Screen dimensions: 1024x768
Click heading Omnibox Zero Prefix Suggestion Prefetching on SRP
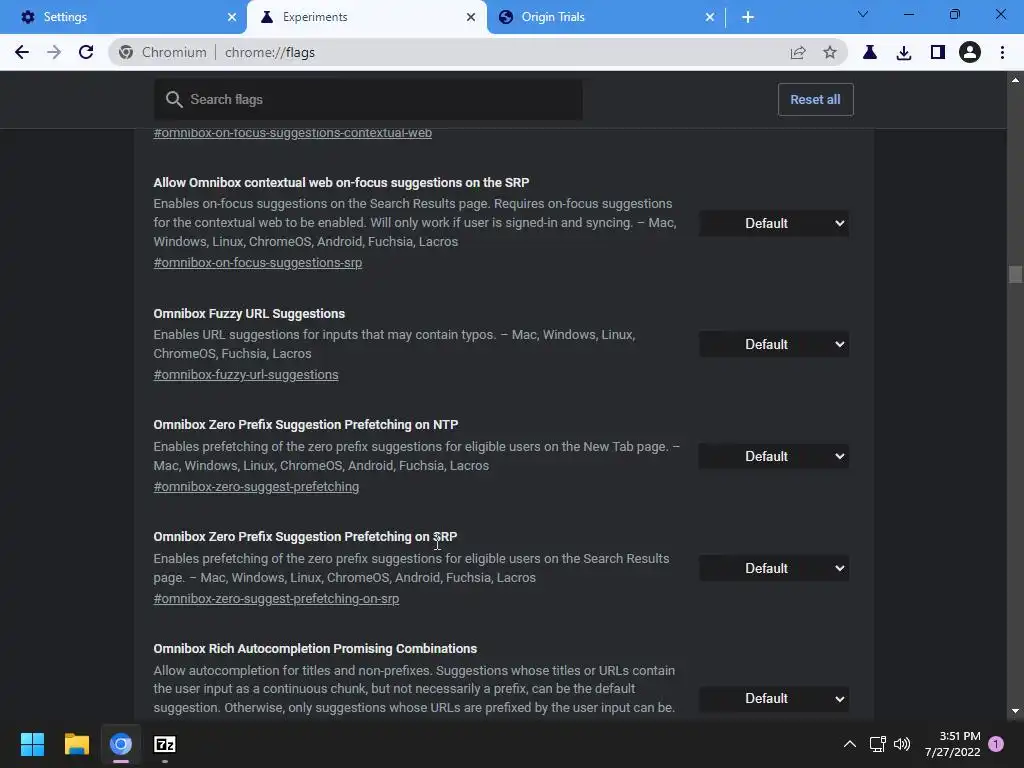(305, 537)
